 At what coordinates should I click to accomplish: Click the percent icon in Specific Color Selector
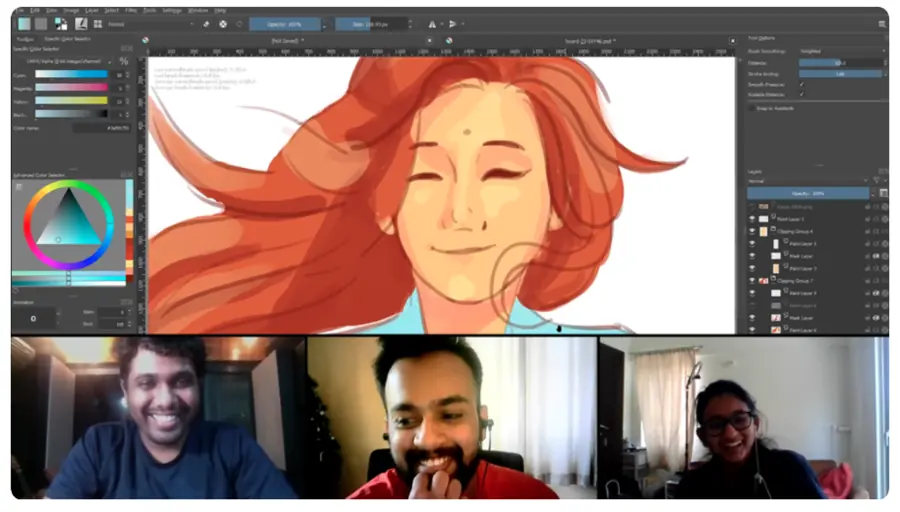124,61
